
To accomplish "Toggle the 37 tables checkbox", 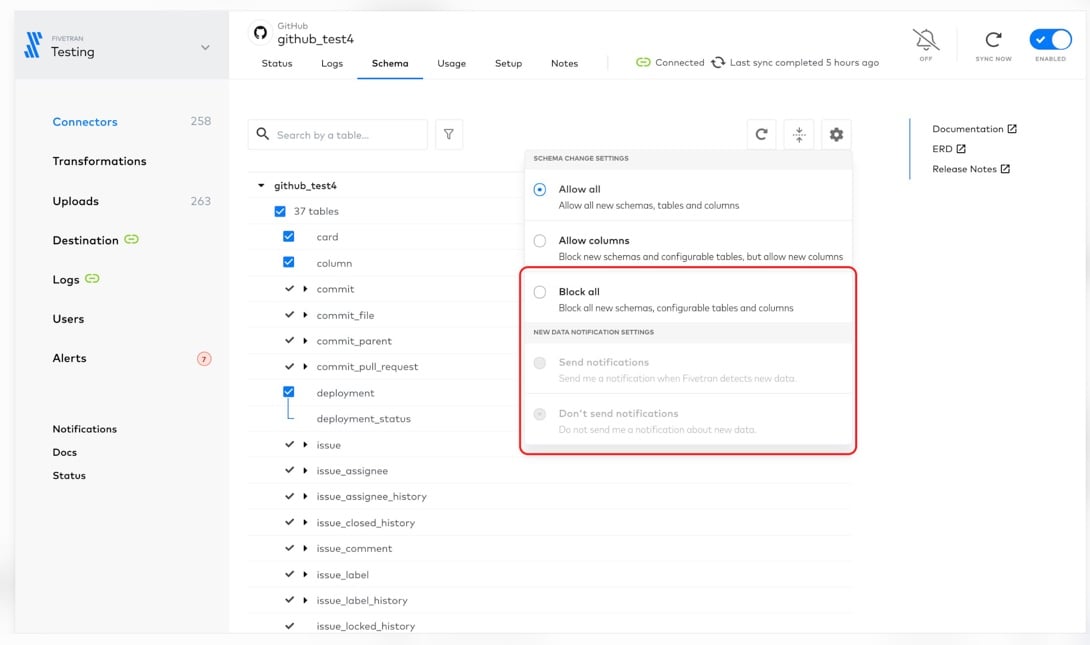I will tap(279, 211).
